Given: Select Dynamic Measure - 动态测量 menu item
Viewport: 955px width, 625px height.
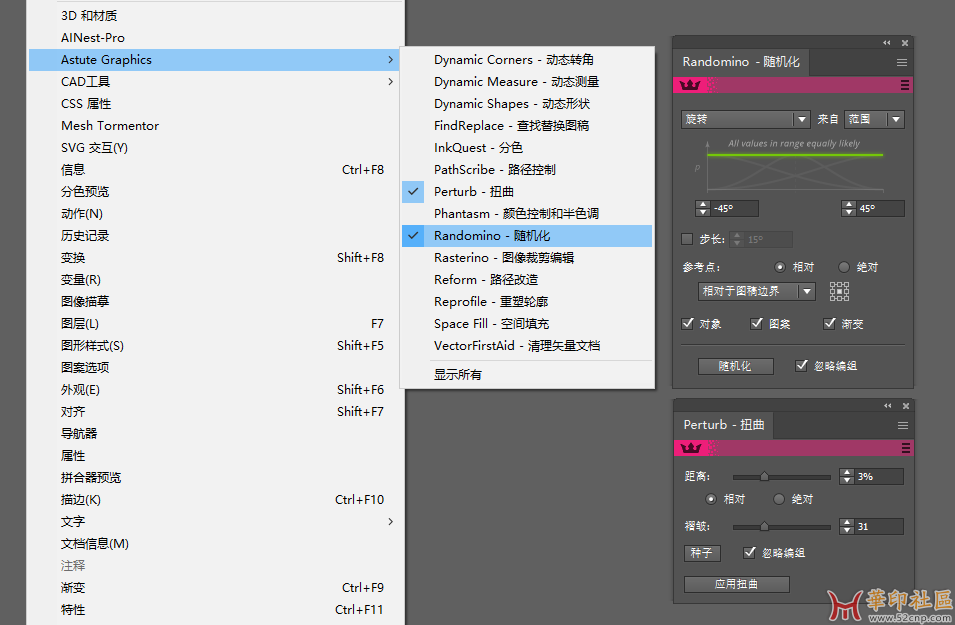Looking at the screenshot, I should (527, 82).
